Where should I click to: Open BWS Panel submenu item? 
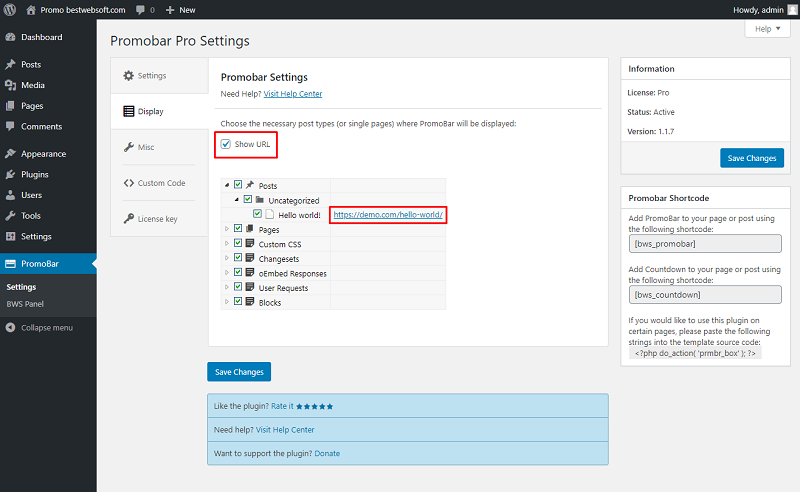click(25, 304)
